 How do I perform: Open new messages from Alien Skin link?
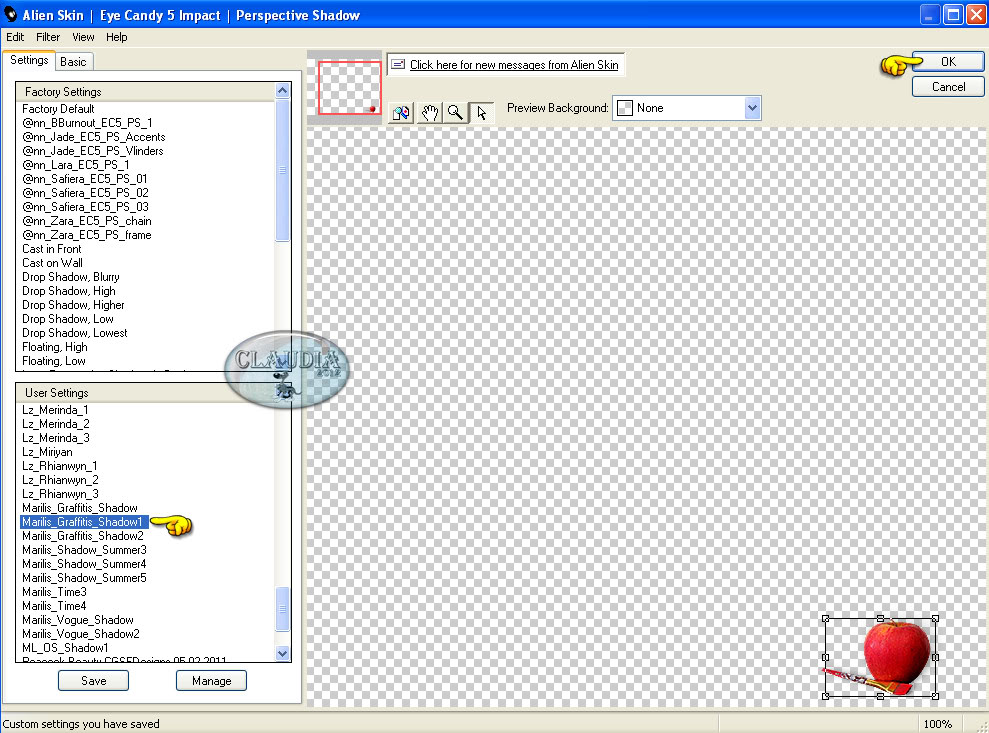[x=514, y=64]
